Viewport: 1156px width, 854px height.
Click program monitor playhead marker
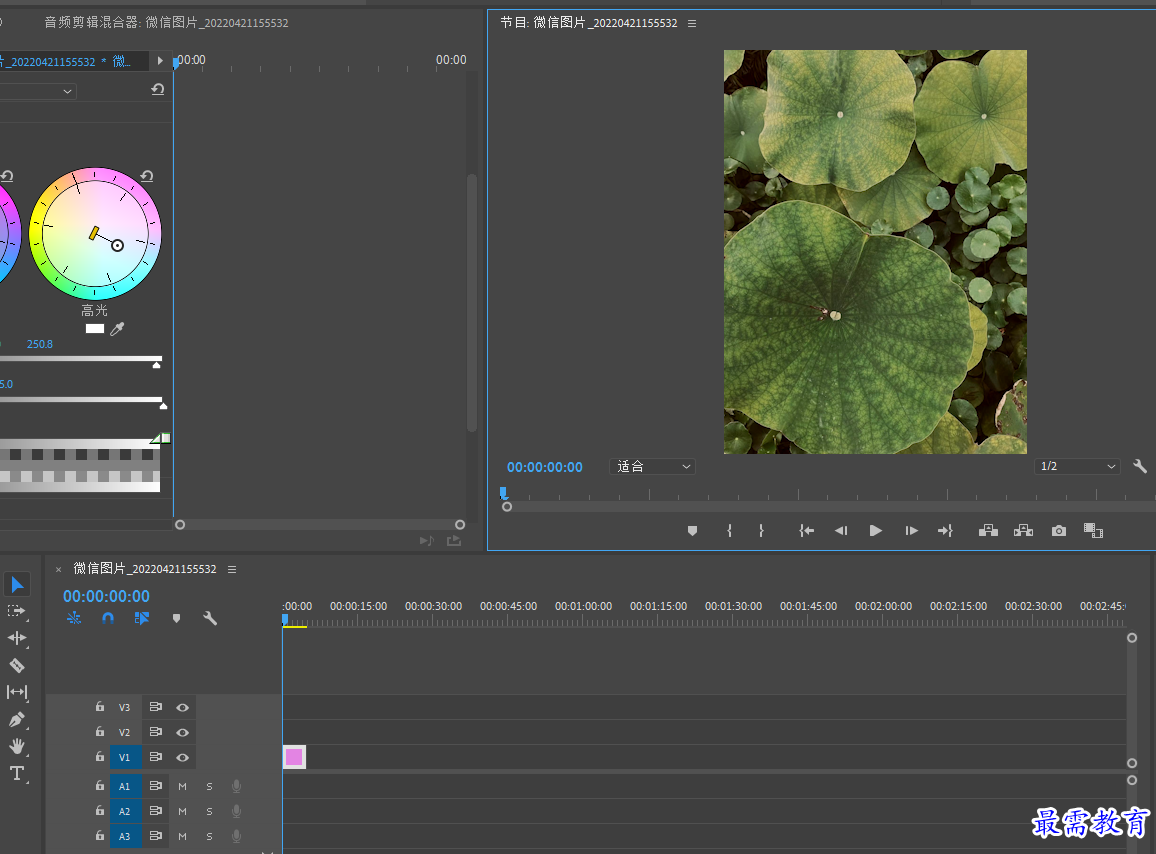(504, 492)
